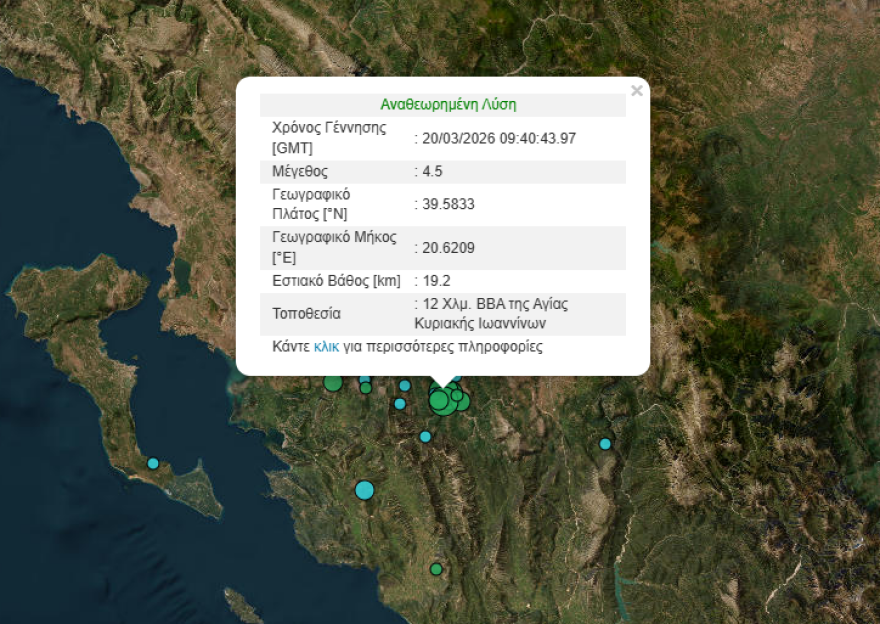The image size is (880, 624).
Task: Select small green marker right of large left green one
Action: pos(366,388)
